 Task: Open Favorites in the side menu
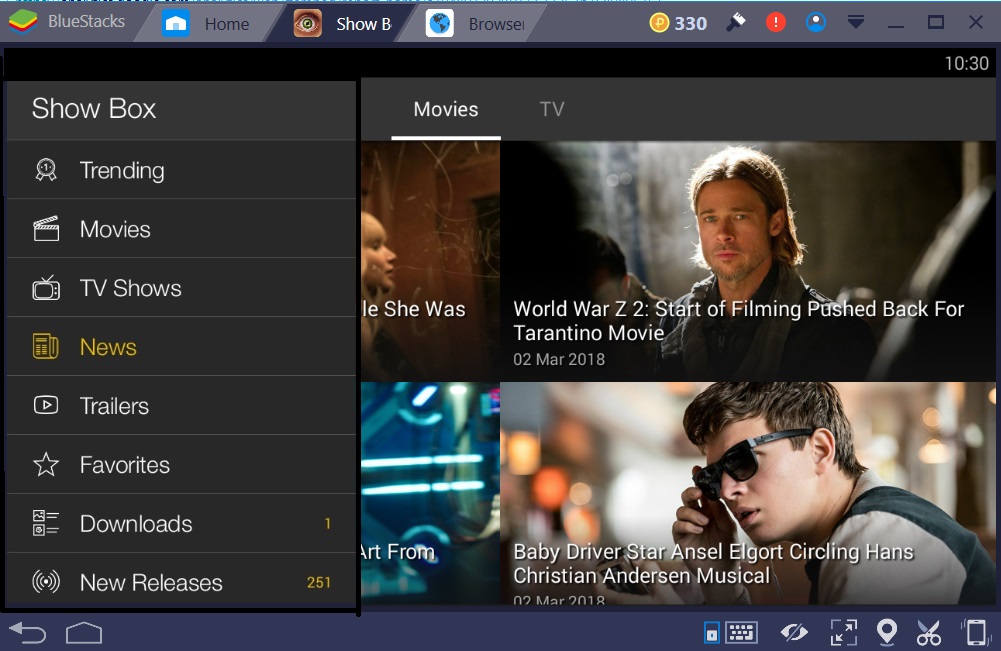coord(181,465)
